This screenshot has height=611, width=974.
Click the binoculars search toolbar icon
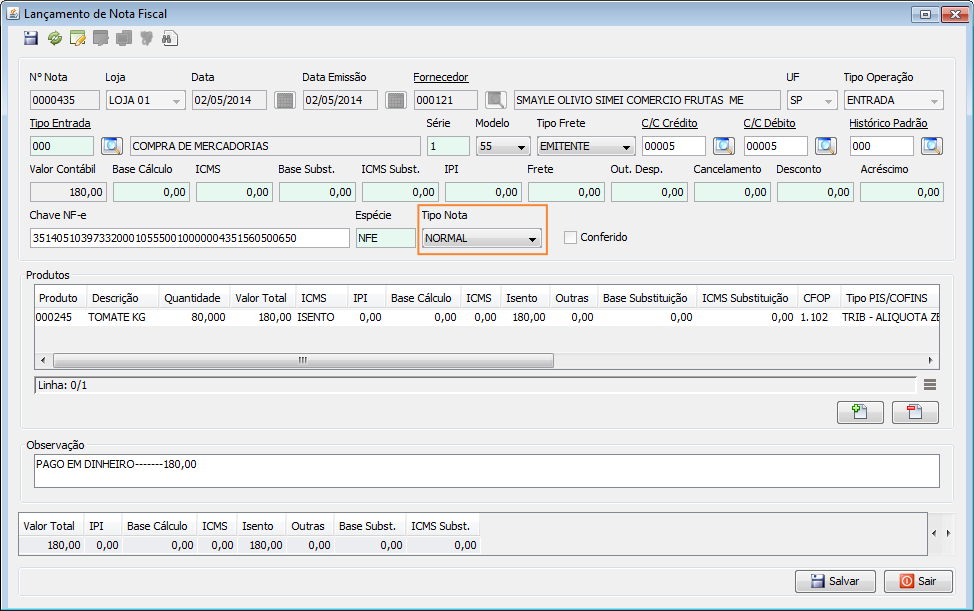click(x=169, y=39)
